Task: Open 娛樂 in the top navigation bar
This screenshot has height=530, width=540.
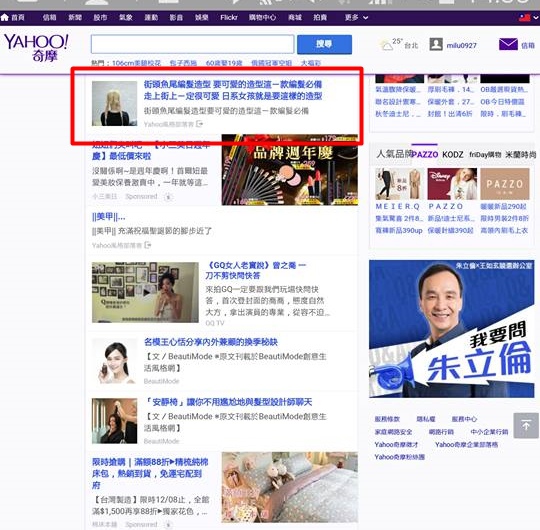Action: tap(201, 17)
